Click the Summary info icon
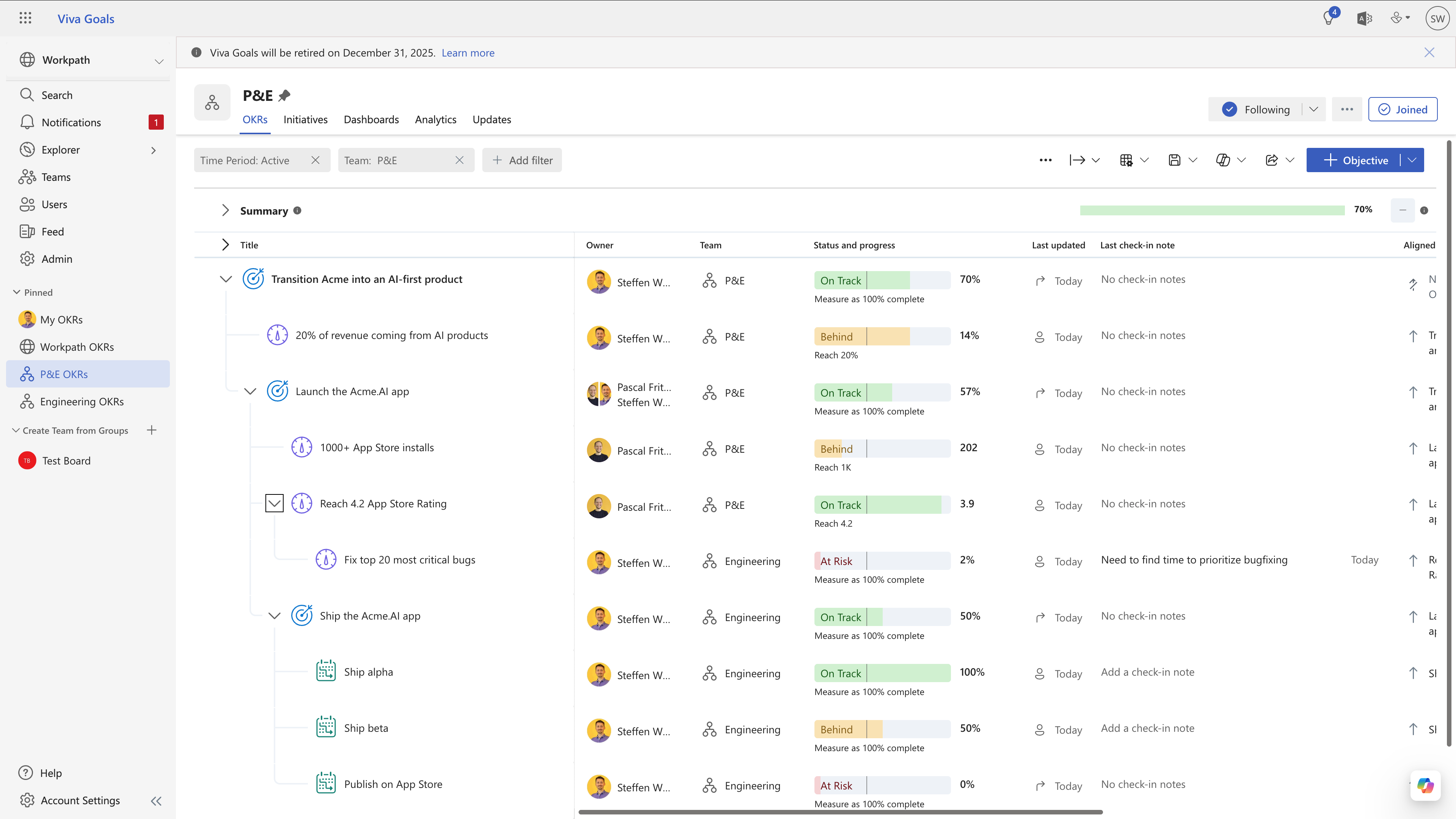1456x819 pixels. point(297,210)
